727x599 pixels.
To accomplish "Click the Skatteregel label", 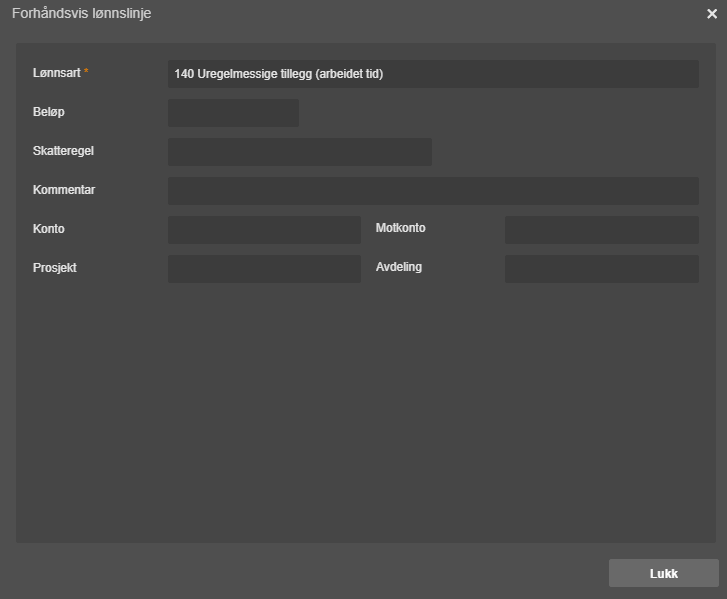I will coord(63,151).
